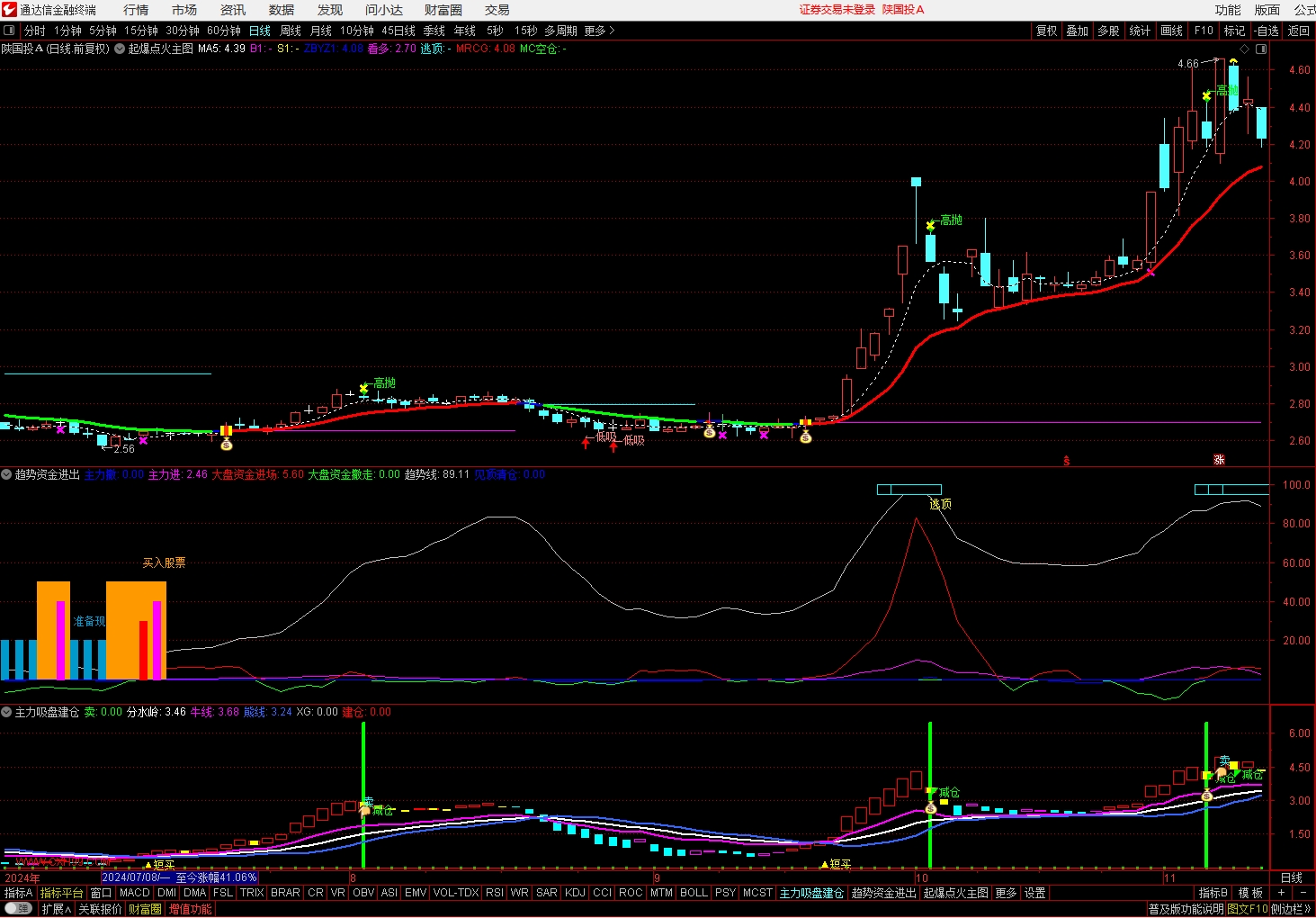Select KDJ indicator tab
1316x918 pixels.
575,893
